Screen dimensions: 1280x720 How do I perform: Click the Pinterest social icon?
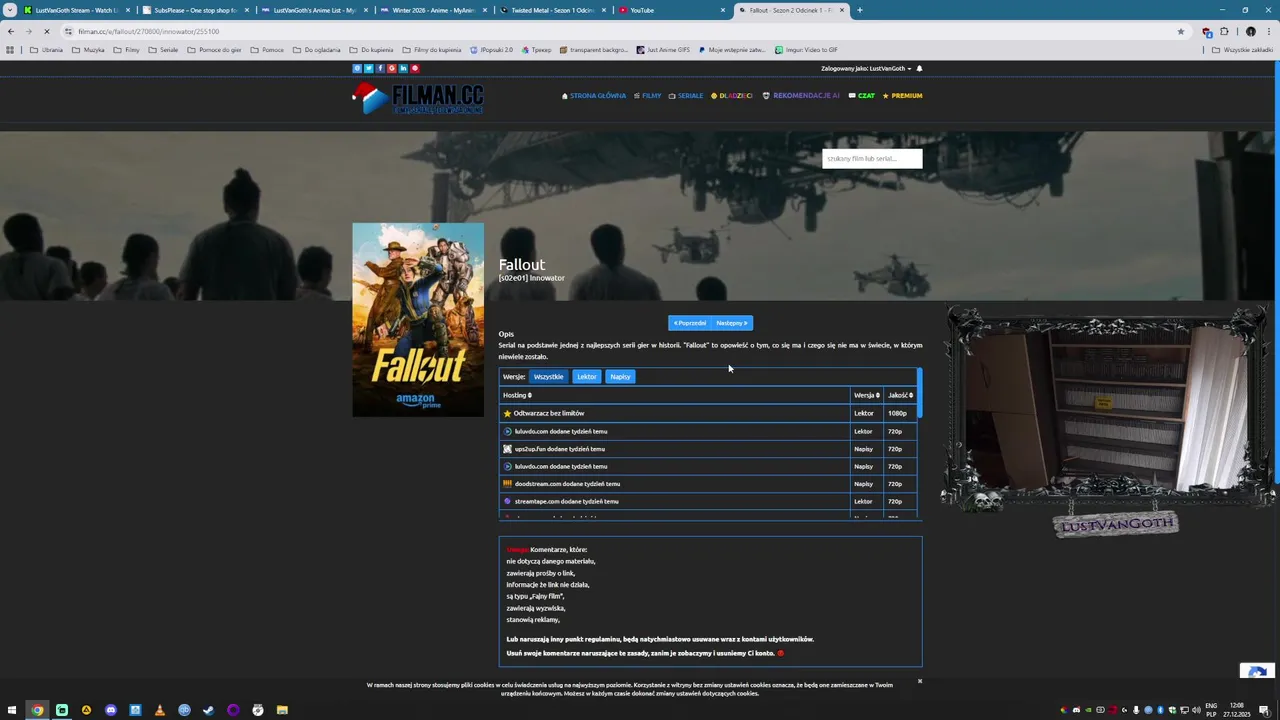pos(415,68)
